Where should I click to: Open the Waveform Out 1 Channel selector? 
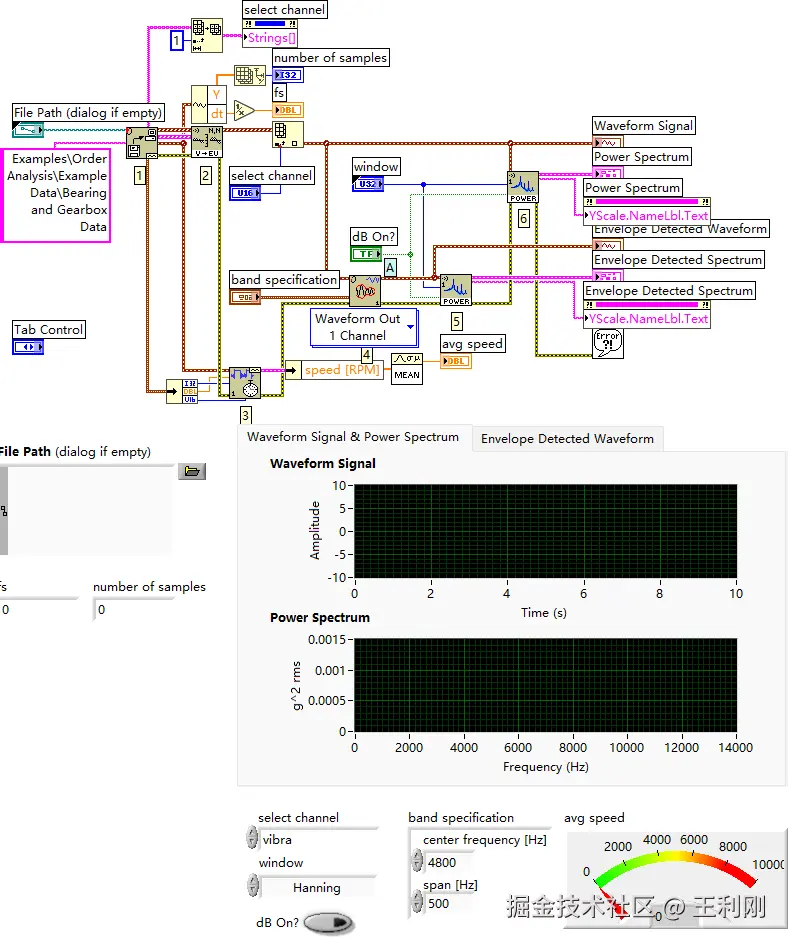[x=364, y=327]
